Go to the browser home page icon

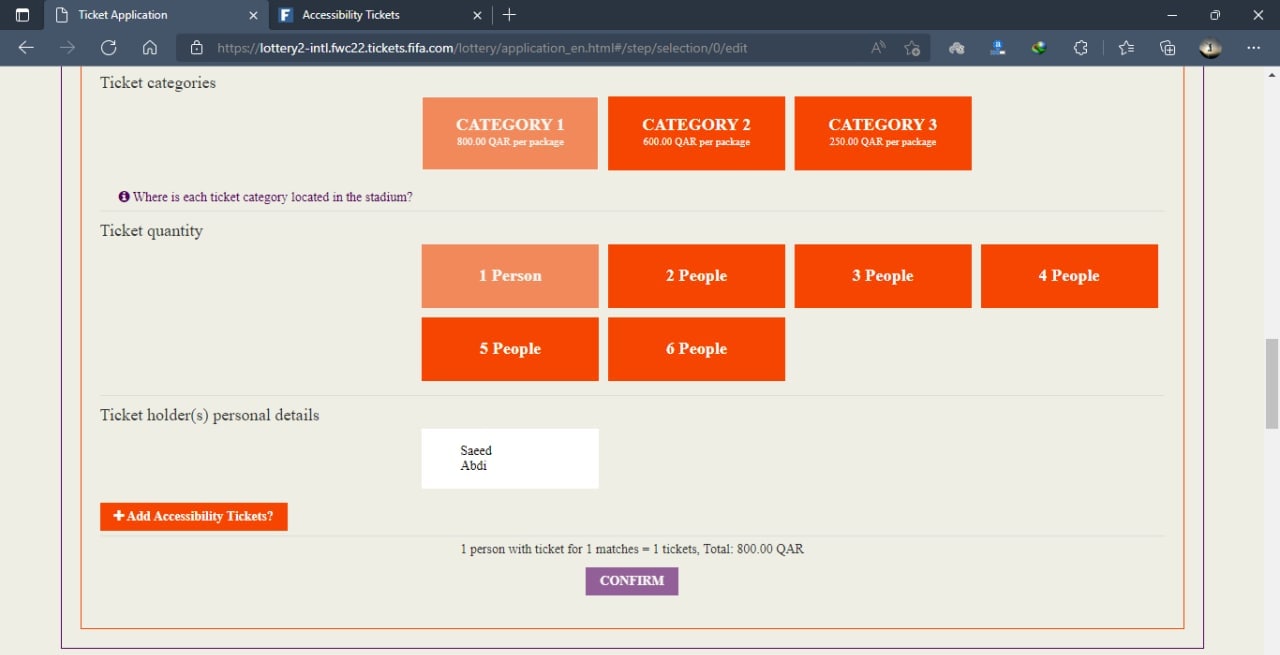150,47
